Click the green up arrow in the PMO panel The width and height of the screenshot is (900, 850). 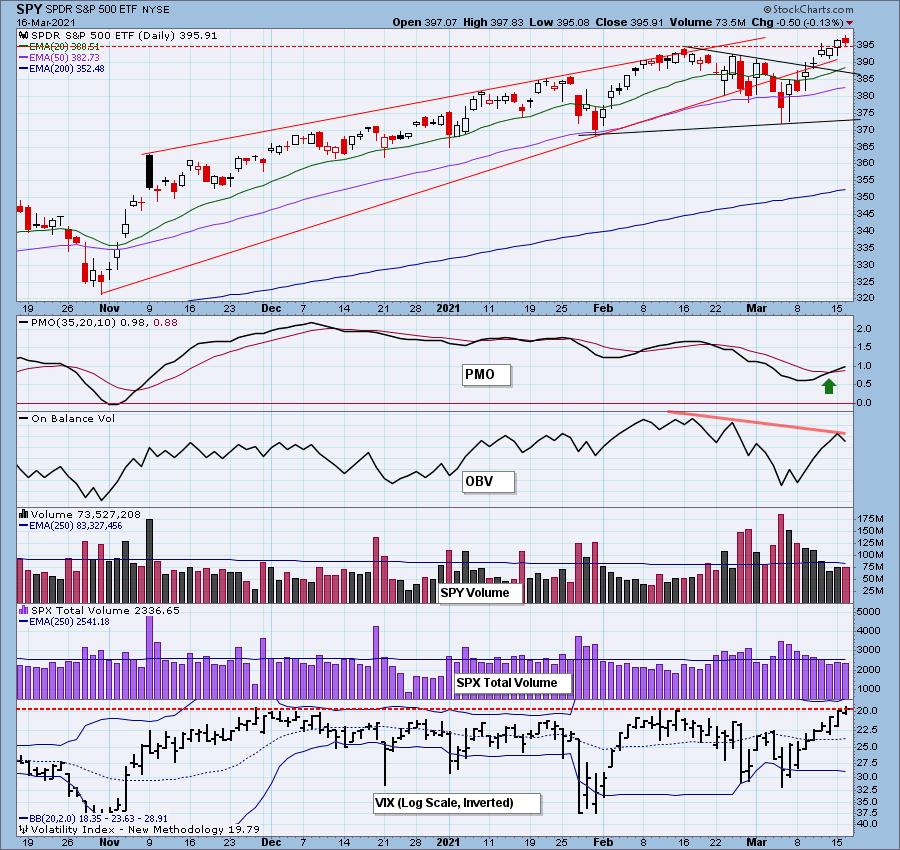pos(828,386)
